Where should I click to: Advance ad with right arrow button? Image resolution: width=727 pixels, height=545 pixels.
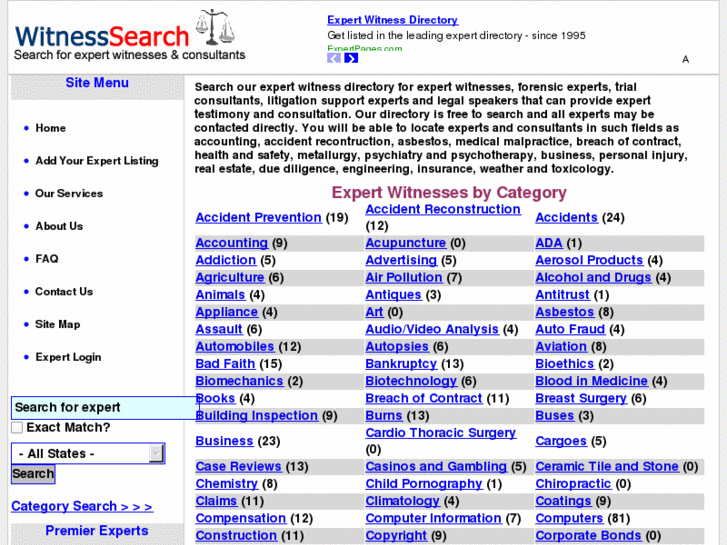point(351,58)
